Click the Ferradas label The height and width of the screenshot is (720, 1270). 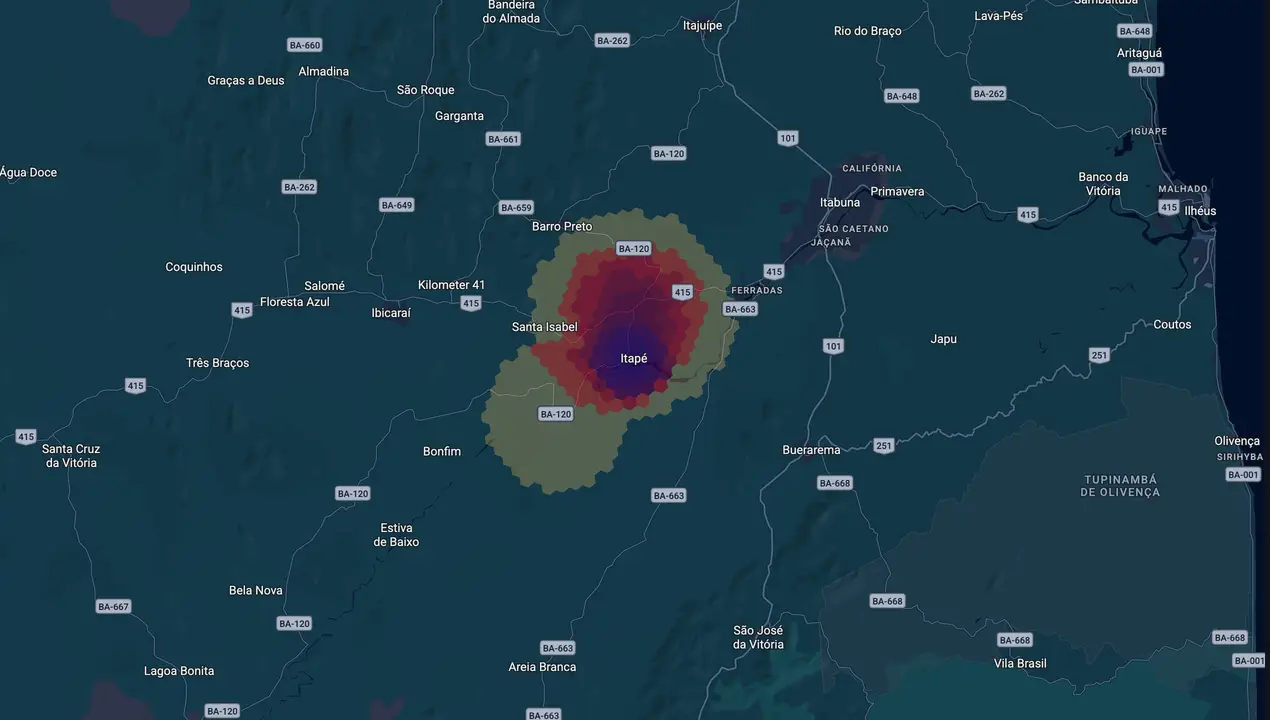[x=757, y=290]
